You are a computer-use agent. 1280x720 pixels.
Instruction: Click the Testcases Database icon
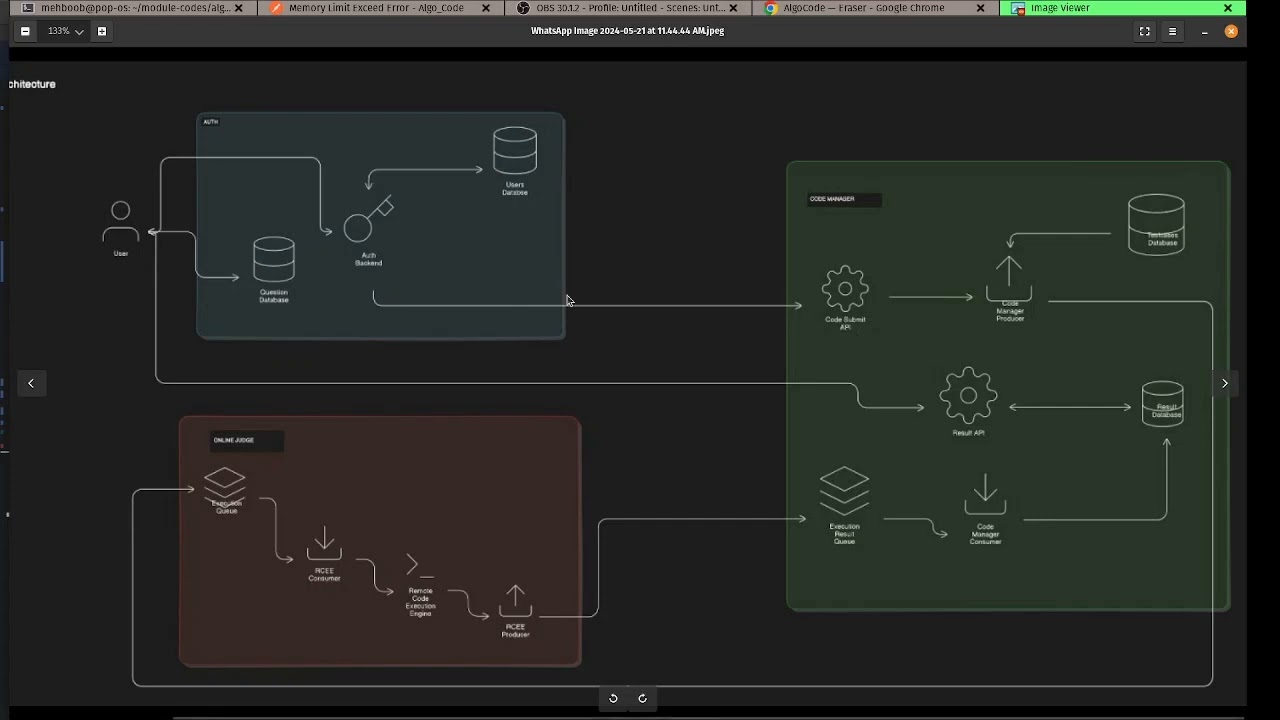click(x=1156, y=225)
